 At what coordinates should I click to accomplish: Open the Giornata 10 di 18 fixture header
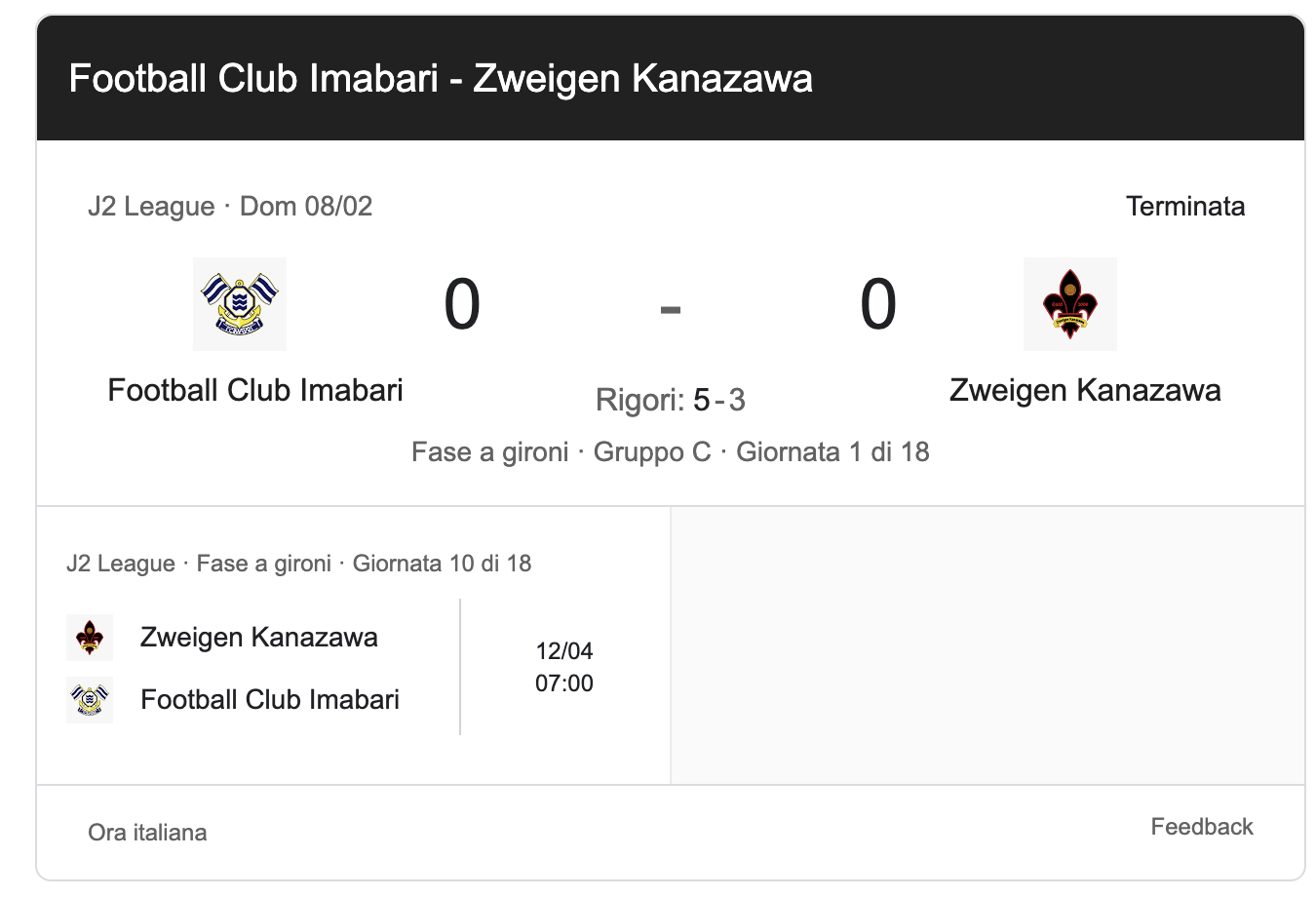pos(298,564)
